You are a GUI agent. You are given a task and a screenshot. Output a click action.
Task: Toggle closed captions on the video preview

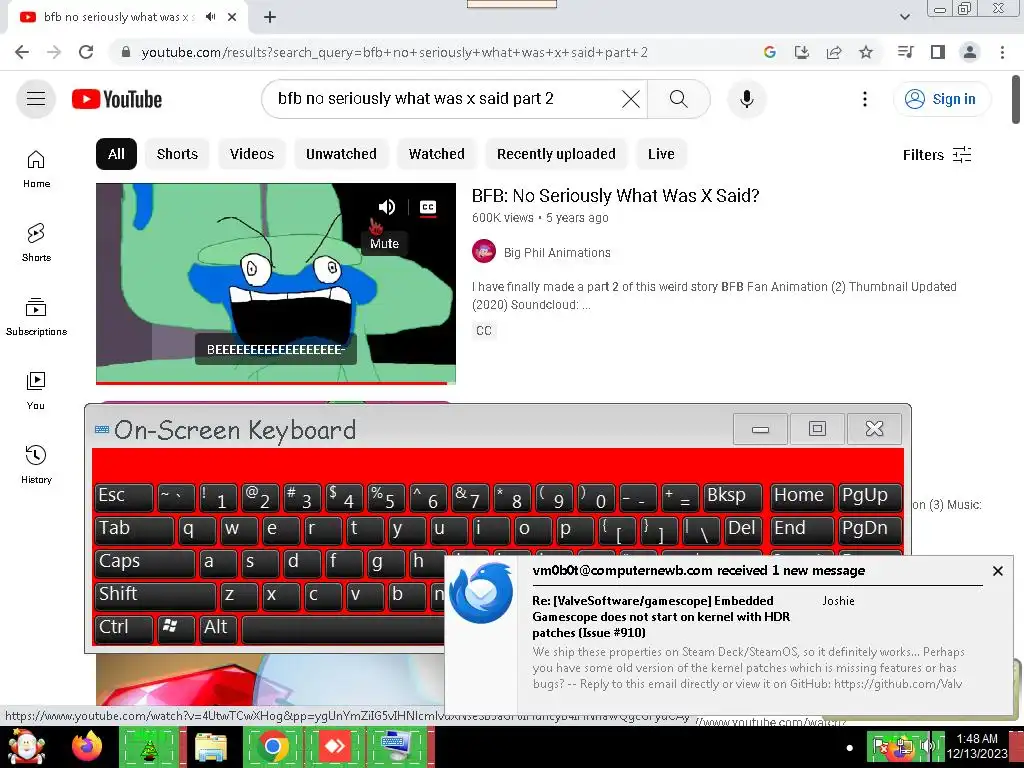point(428,208)
